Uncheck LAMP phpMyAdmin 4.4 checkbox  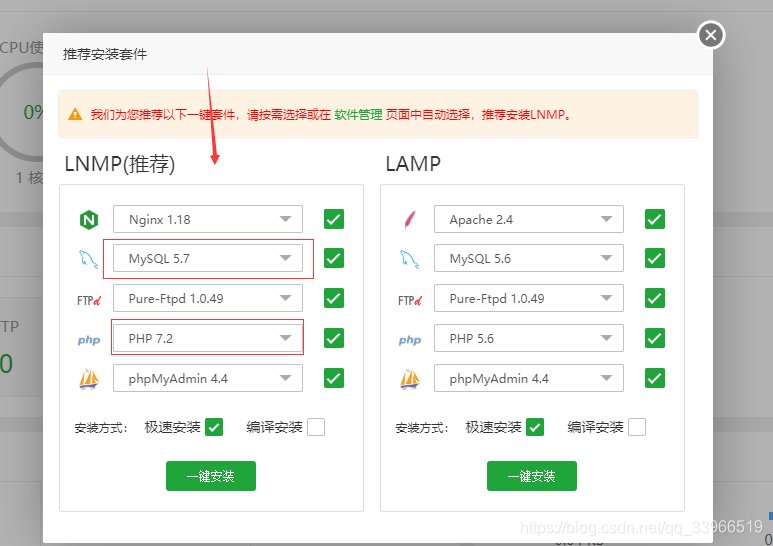(x=655, y=378)
